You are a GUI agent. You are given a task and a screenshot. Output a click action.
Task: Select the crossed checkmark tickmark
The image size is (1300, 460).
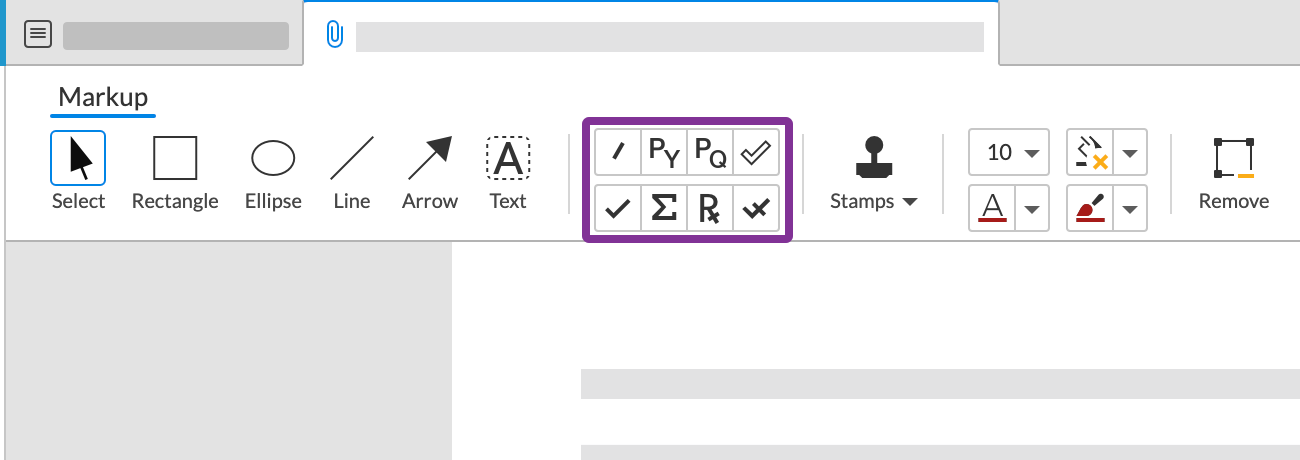coord(756,208)
